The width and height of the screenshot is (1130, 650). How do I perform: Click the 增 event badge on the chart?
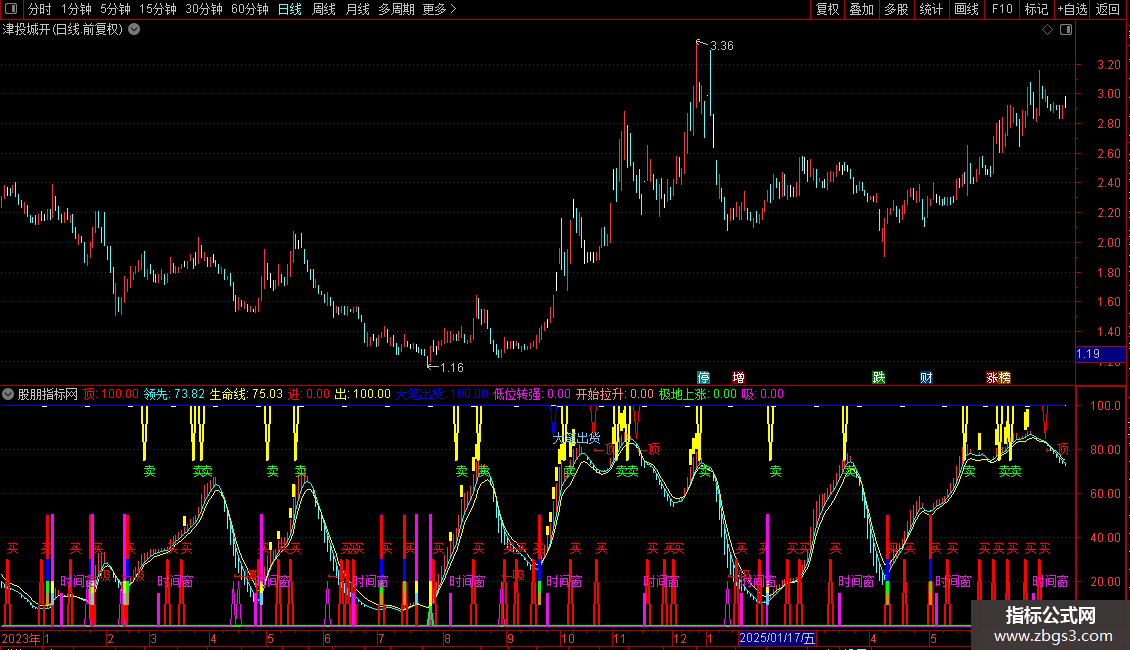738,378
